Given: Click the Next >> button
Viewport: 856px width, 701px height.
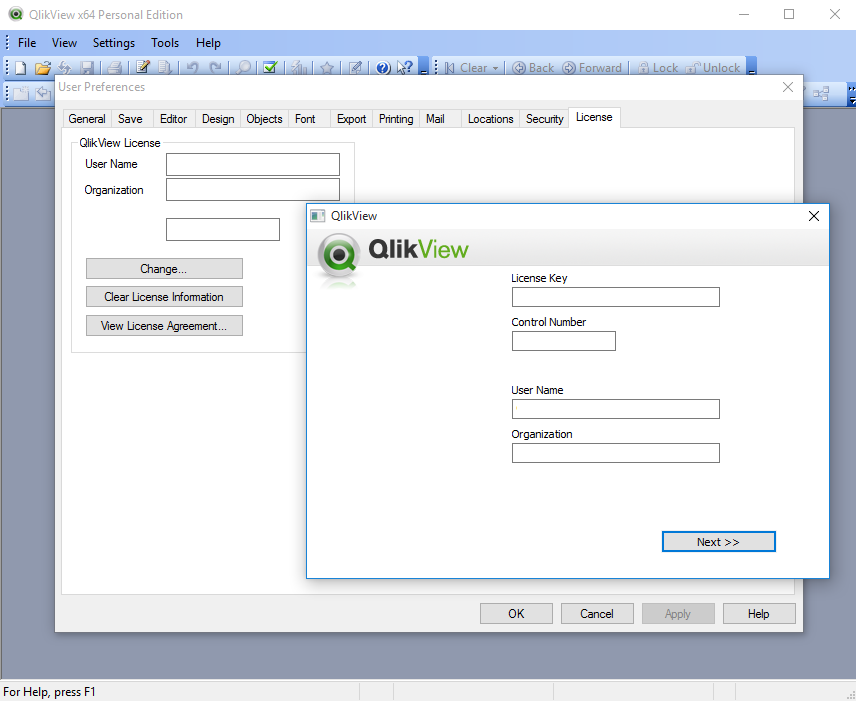Looking at the screenshot, I should click(718, 542).
